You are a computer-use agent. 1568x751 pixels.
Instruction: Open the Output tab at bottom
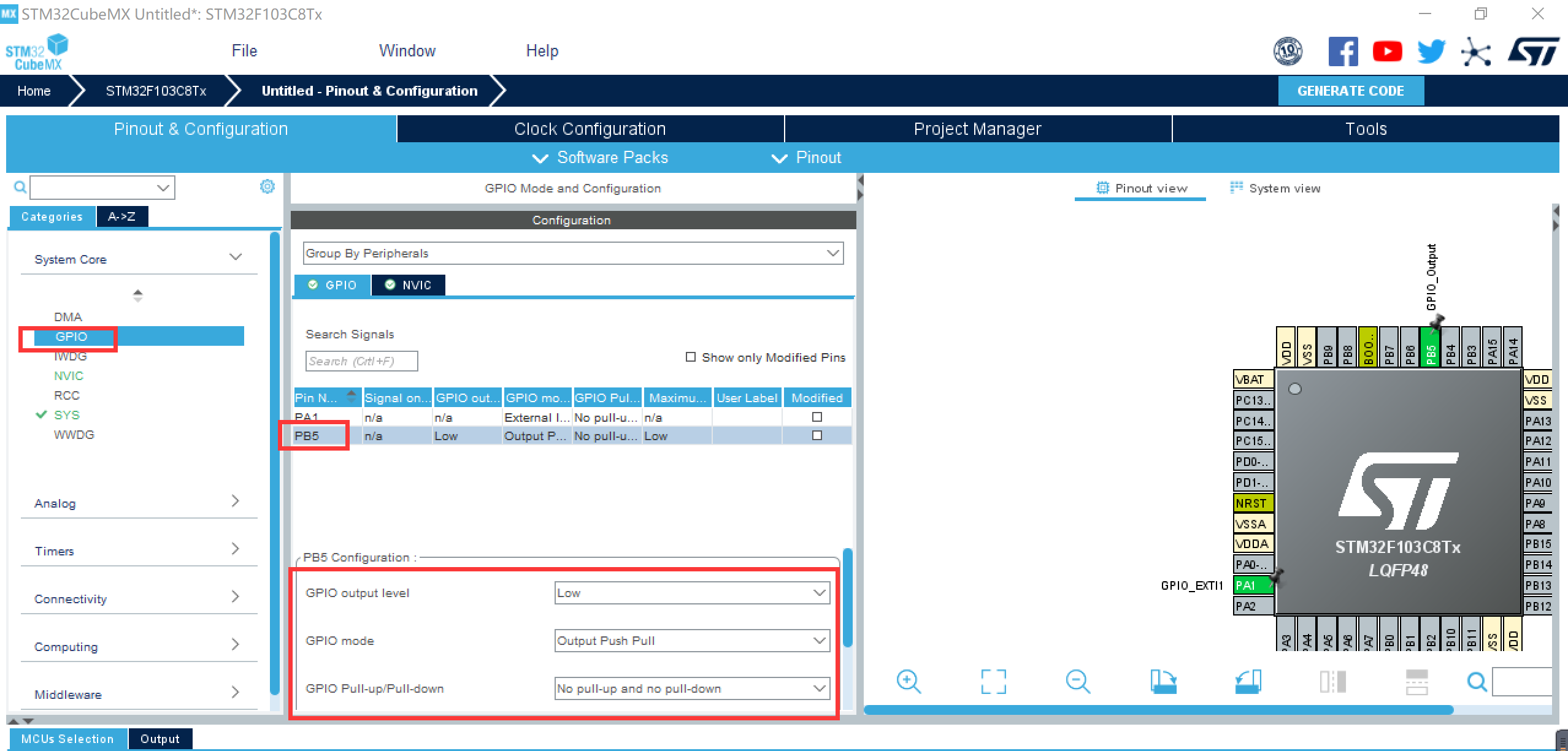pyautogui.click(x=159, y=739)
